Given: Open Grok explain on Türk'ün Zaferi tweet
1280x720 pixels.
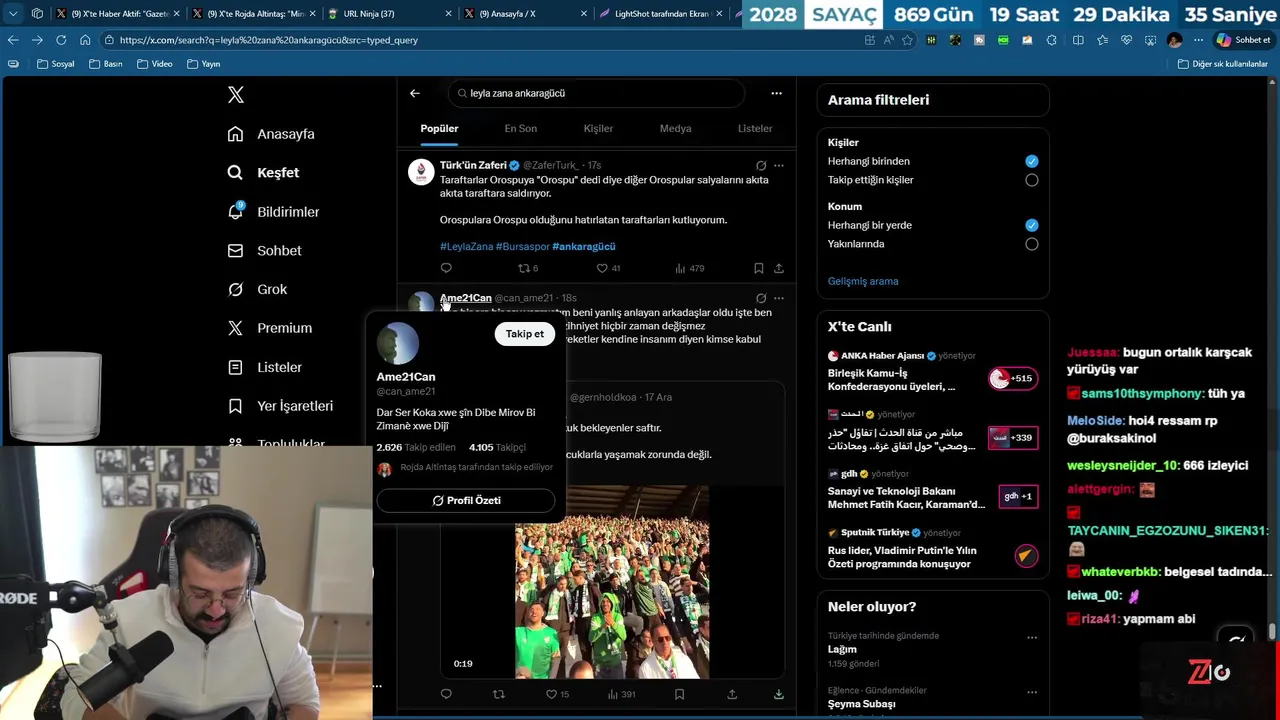Looking at the screenshot, I should click(x=761, y=165).
